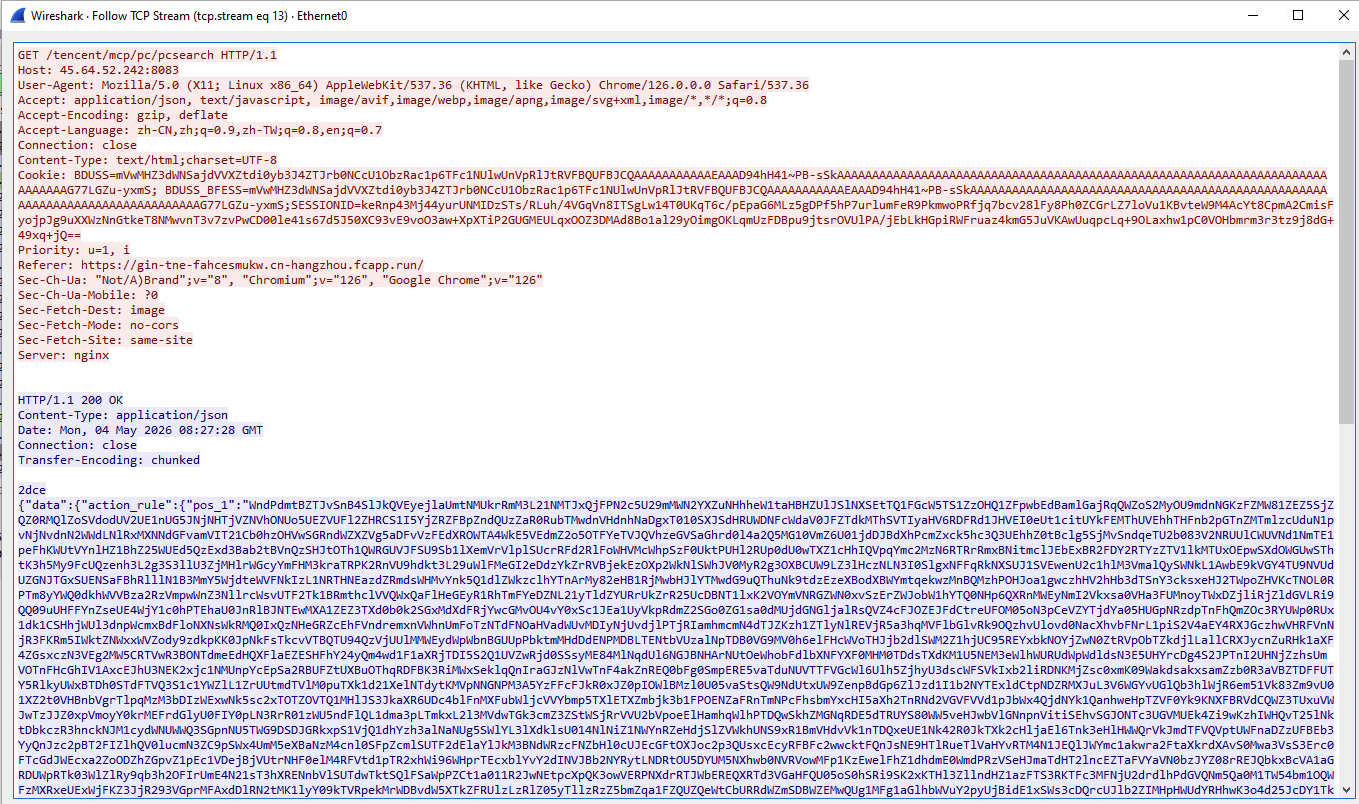Click the User-Agent header line
The image size is (1359, 804).
(x=413, y=85)
